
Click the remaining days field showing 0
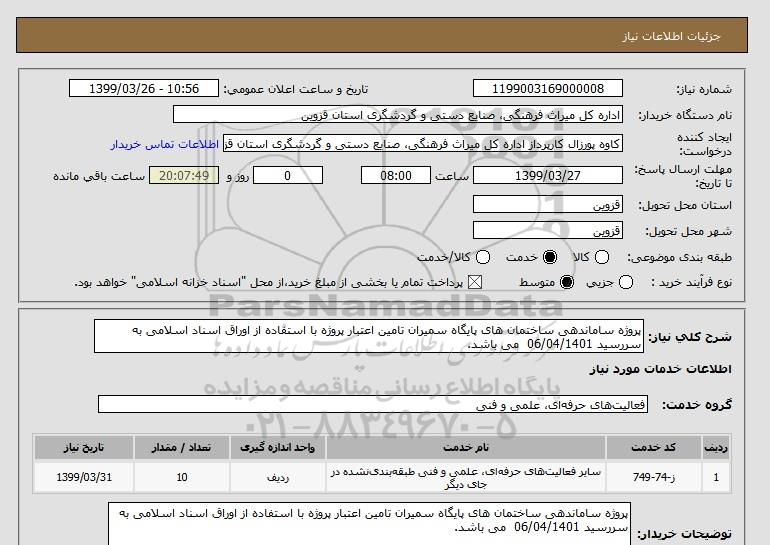pos(288,175)
